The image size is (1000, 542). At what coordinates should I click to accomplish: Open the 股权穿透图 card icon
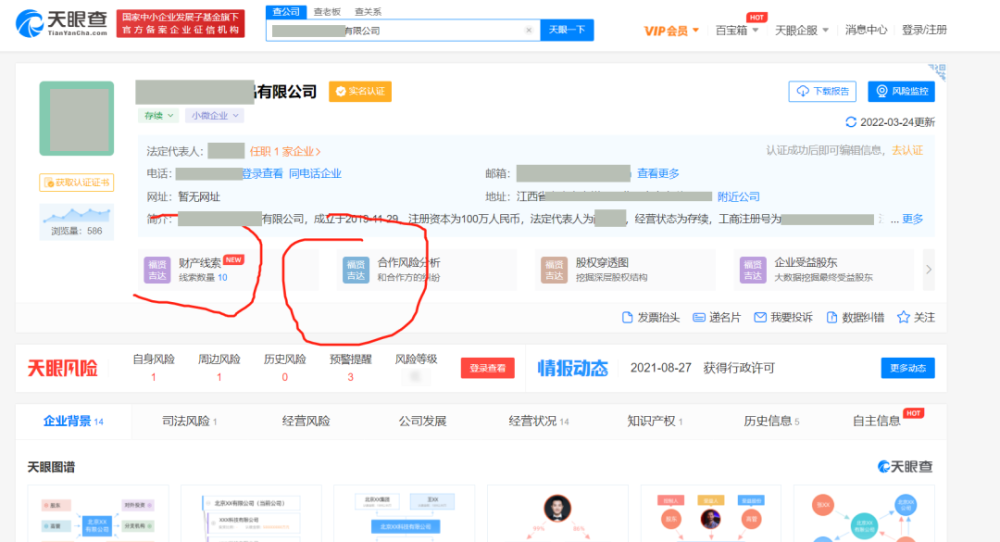coord(554,270)
